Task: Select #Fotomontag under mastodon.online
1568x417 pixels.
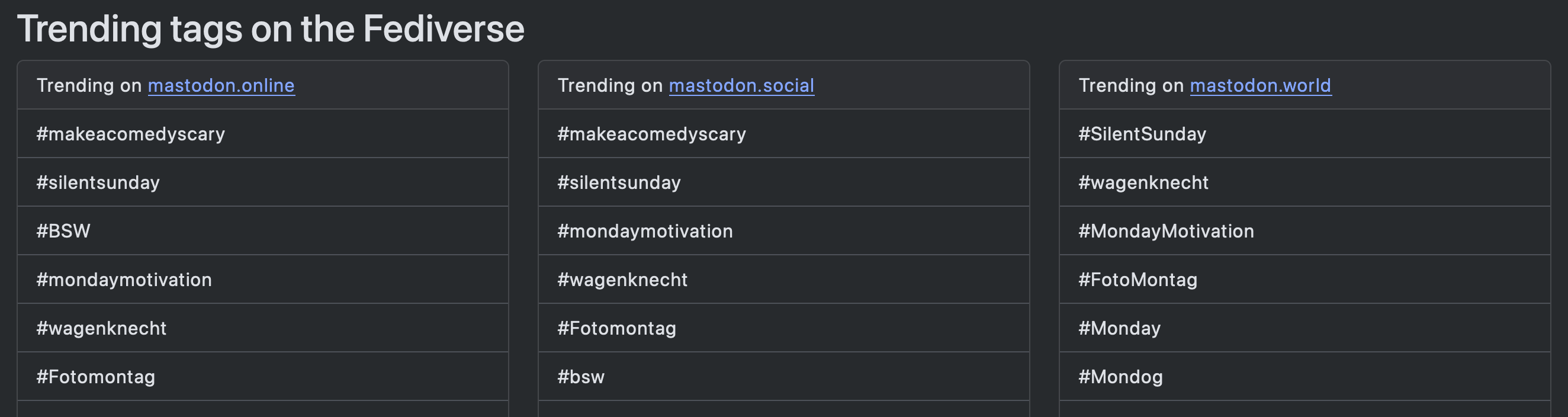Action: pos(263,377)
